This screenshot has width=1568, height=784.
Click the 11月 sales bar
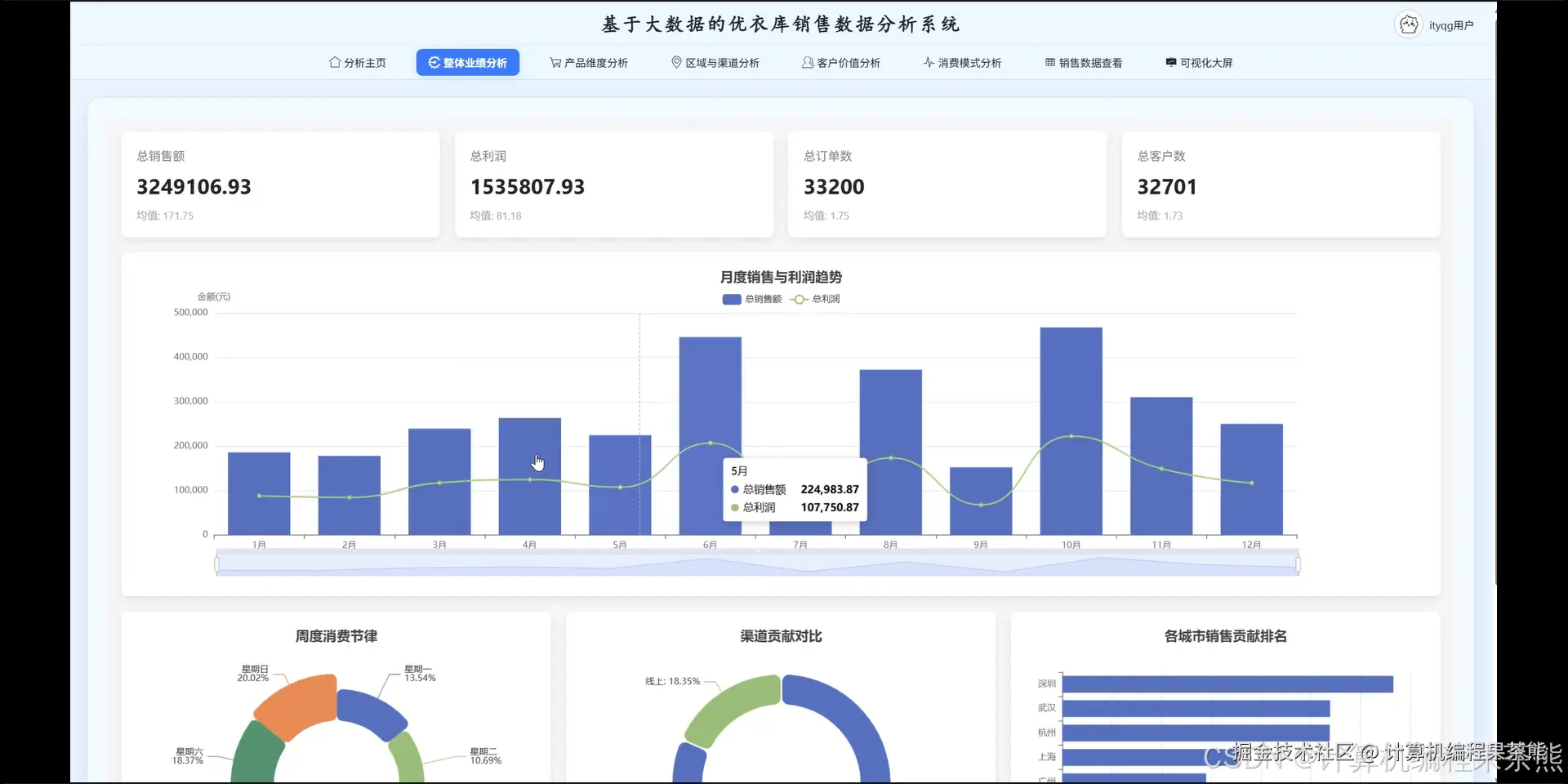[x=1161, y=465]
